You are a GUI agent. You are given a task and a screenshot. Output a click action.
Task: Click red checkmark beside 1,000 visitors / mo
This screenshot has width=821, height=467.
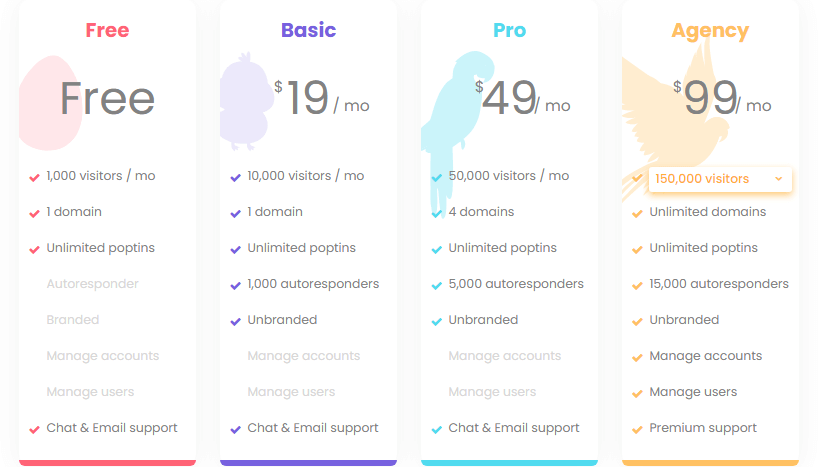(x=35, y=178)
